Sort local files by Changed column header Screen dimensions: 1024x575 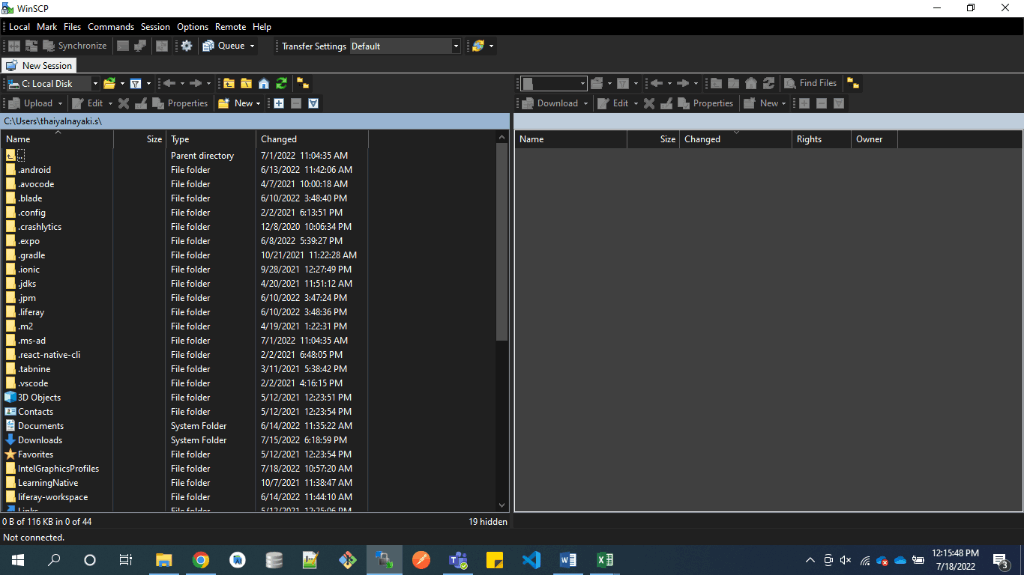pos(312,139)
